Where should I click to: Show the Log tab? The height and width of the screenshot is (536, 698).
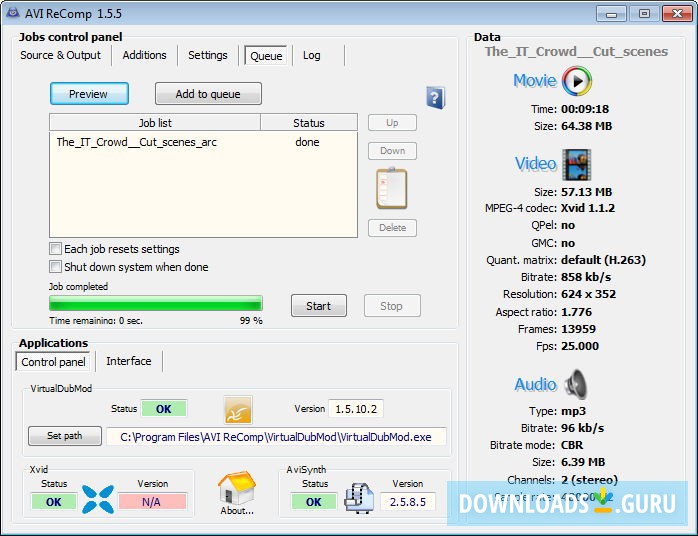click(x=312, y=55)
